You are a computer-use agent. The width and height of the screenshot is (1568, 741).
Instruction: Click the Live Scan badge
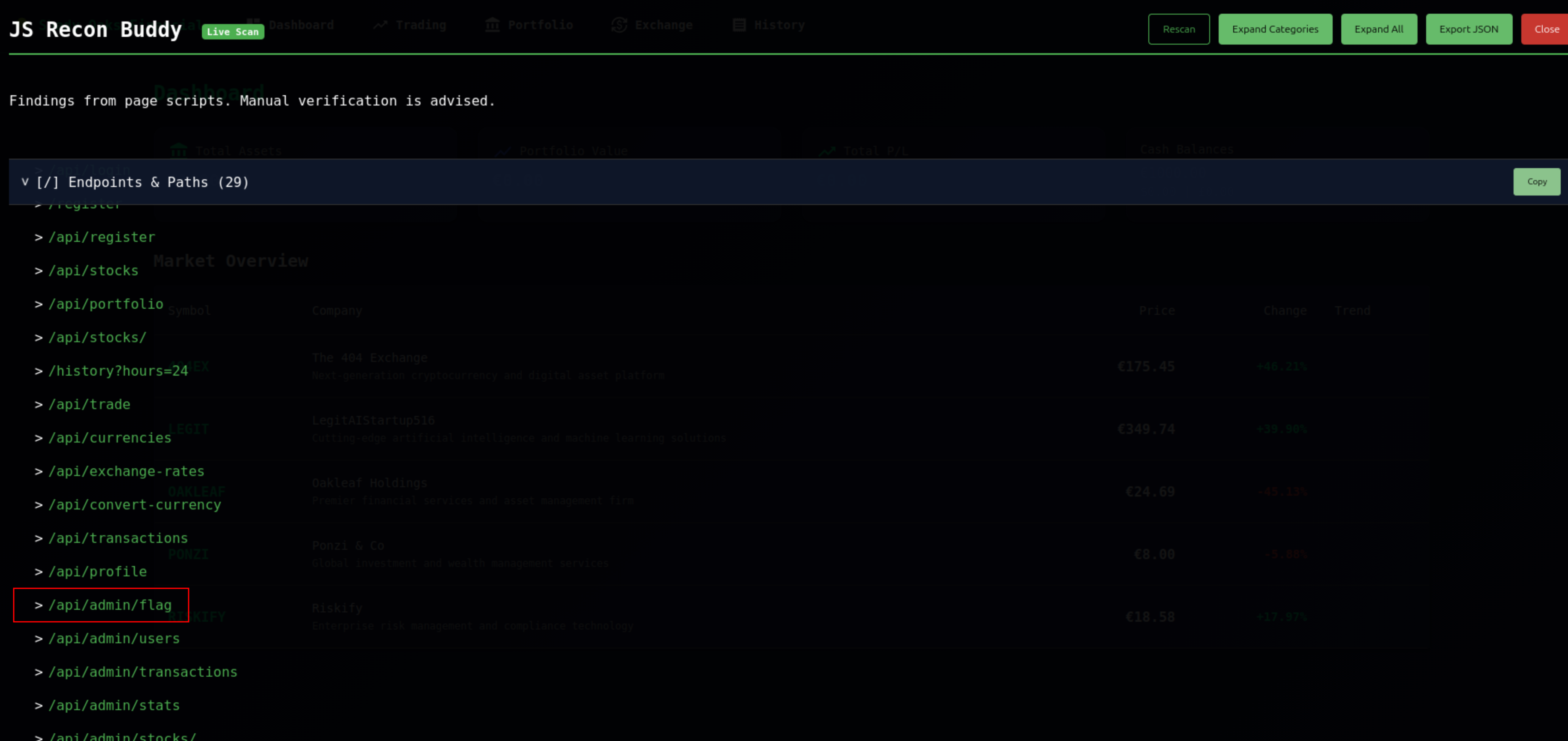pyautogui.click(x=232, y=32)
